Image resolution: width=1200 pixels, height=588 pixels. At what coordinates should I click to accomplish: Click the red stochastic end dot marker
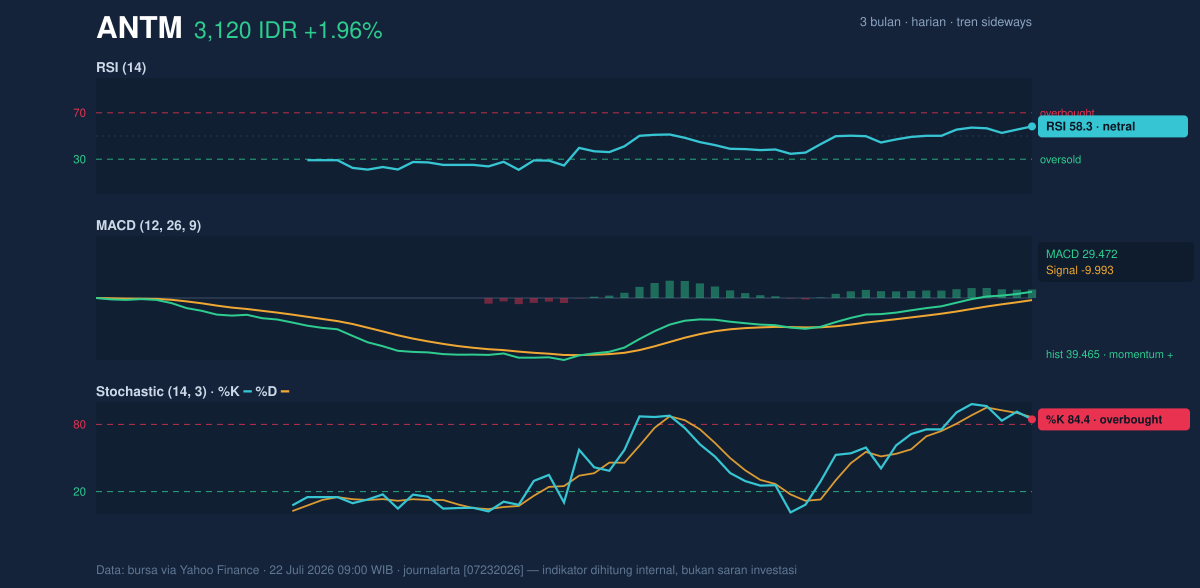(1032, 419)
